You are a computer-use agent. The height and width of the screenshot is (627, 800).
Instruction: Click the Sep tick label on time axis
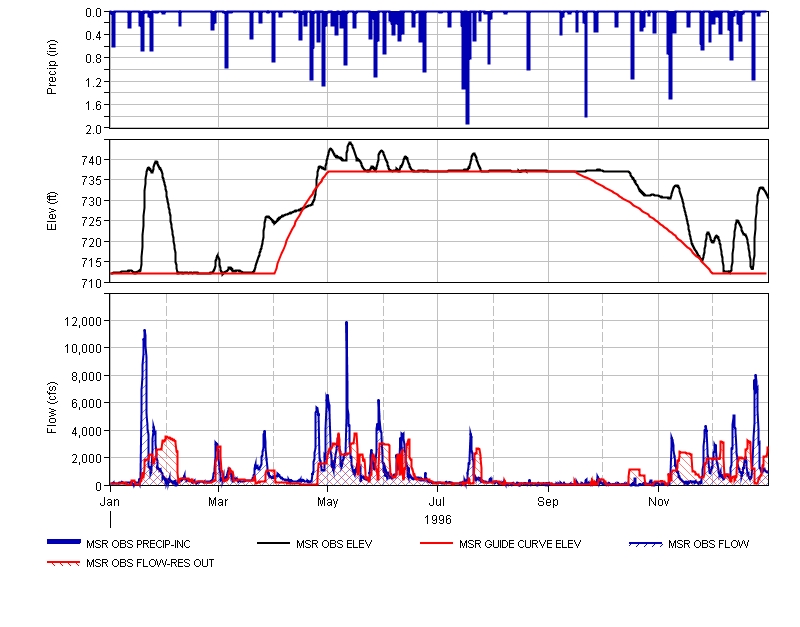[x=548, y=498]
